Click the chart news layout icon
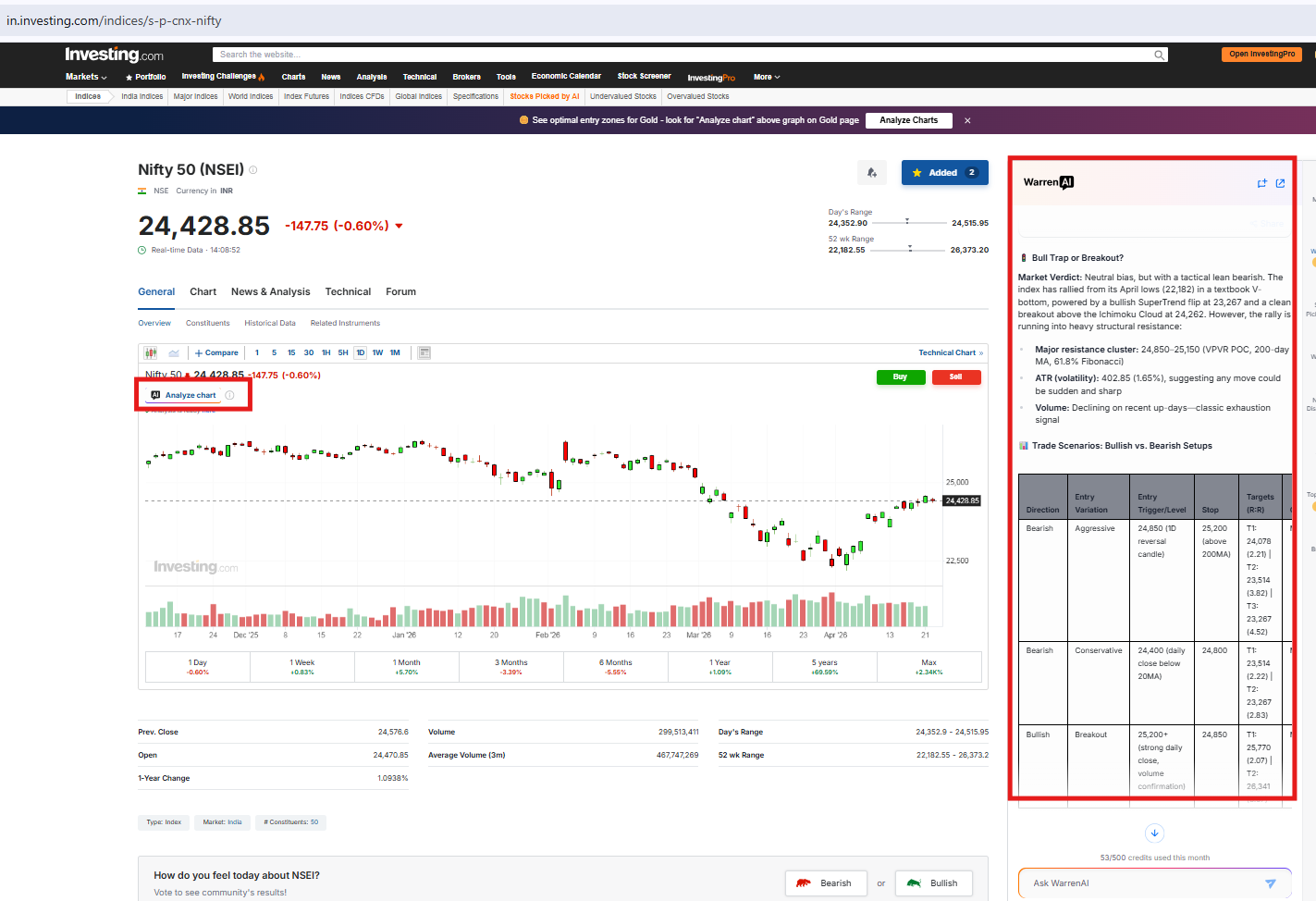The image size is (1316, 901). coord(424,352)
